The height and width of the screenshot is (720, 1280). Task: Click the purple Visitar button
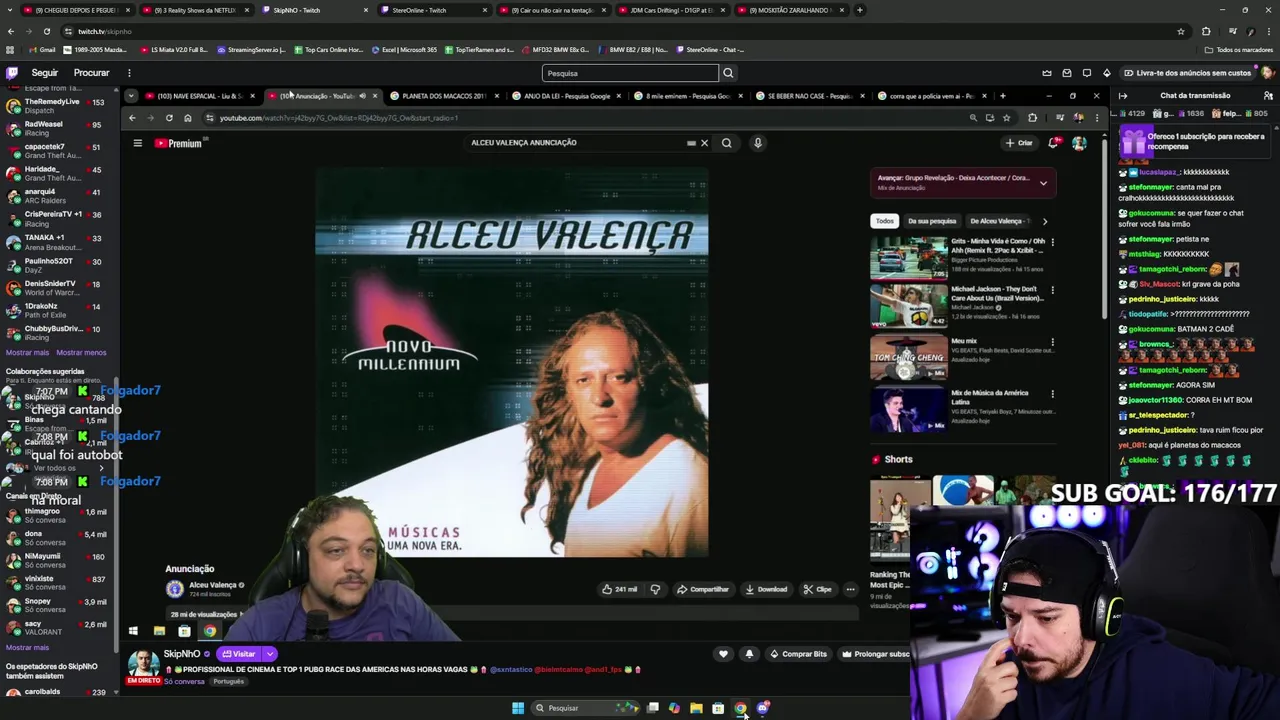pyautogui.click(x=239, y=654)
